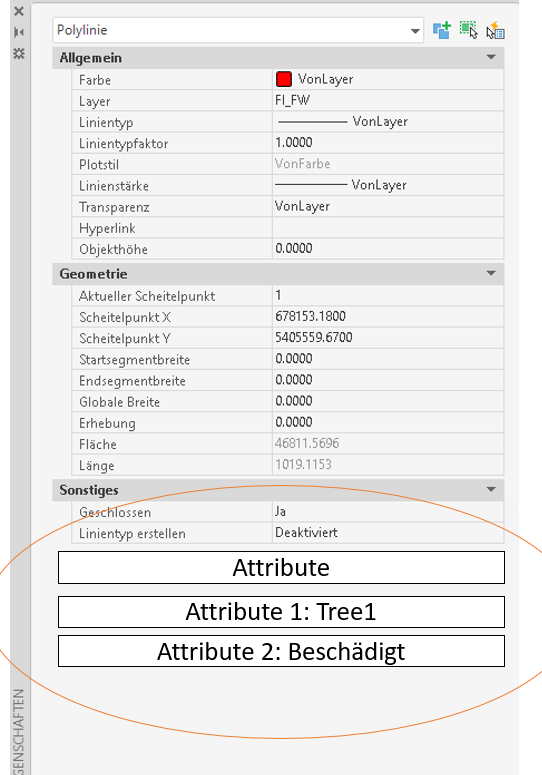Screen dimensions: 542x775
Task: Edit the Linientypfaktor value field
Action: [388, 143]
